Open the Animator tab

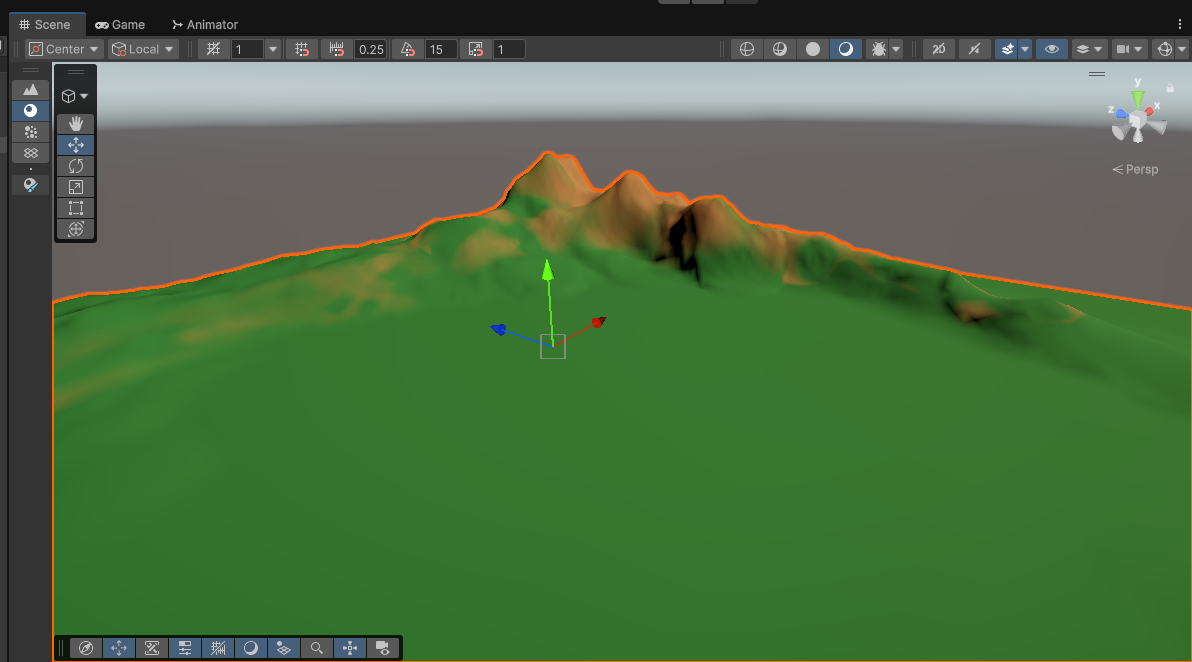204,24
